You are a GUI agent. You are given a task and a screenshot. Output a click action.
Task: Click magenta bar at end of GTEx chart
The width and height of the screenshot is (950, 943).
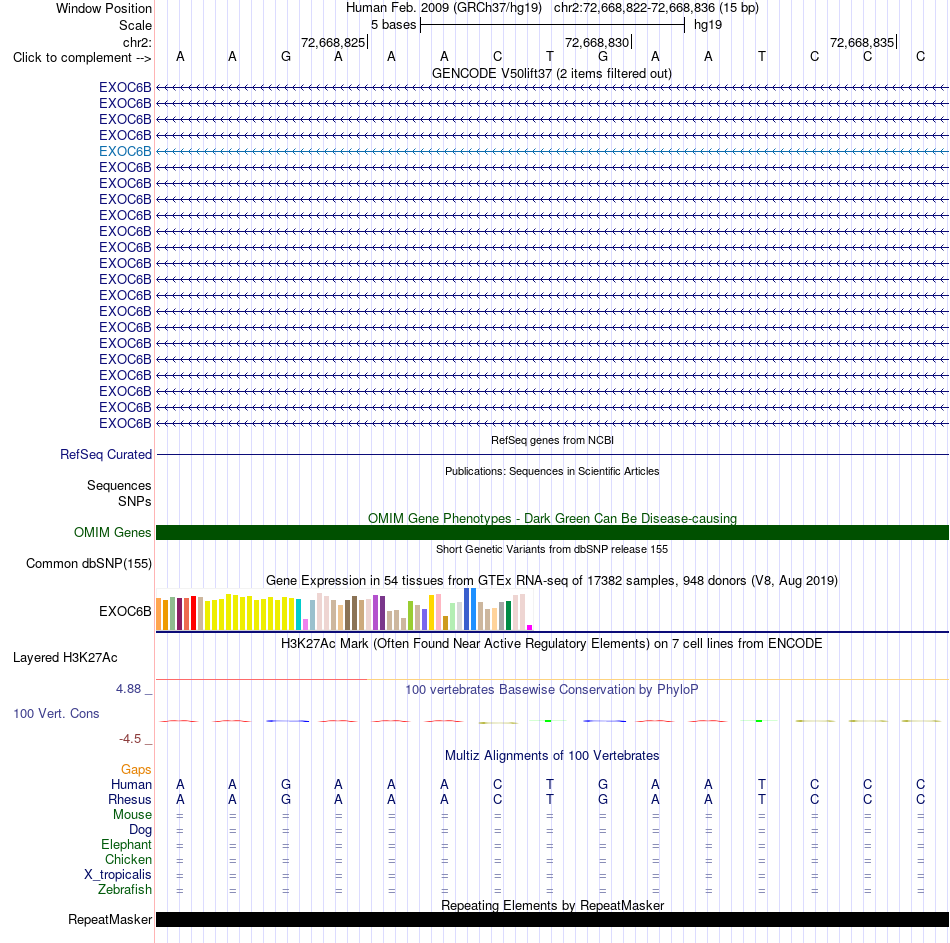click(x=530, y=628)
